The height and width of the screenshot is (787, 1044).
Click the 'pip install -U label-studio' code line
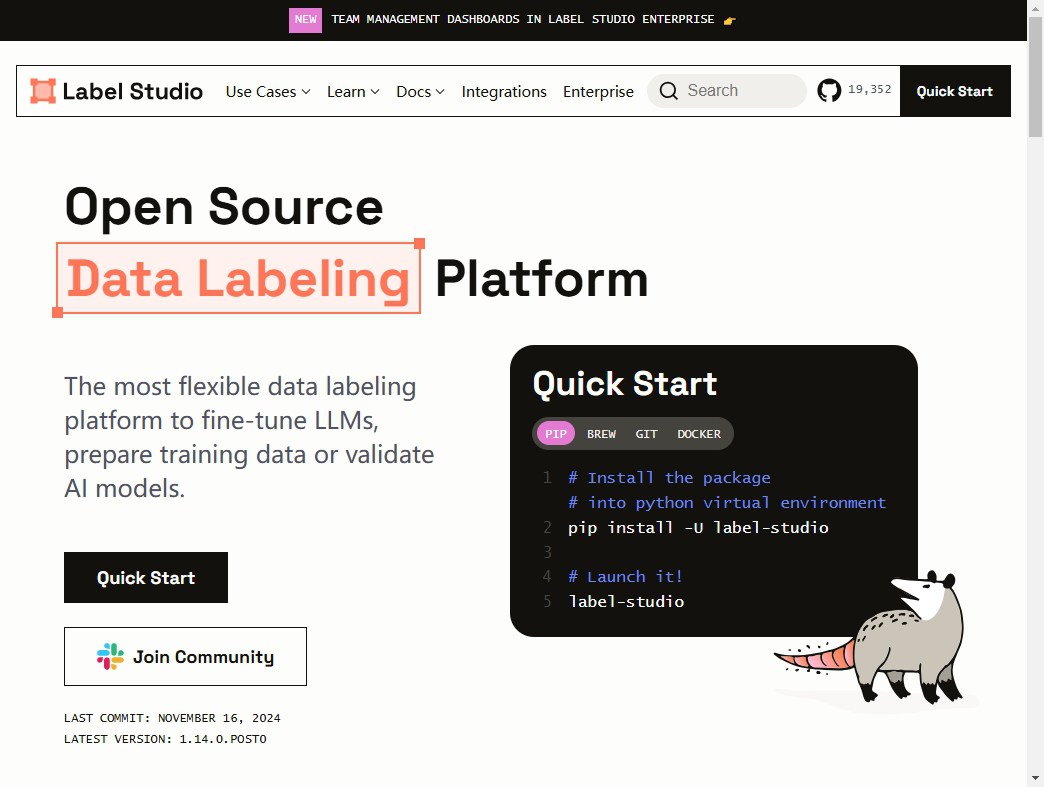[x=698, y=527]
